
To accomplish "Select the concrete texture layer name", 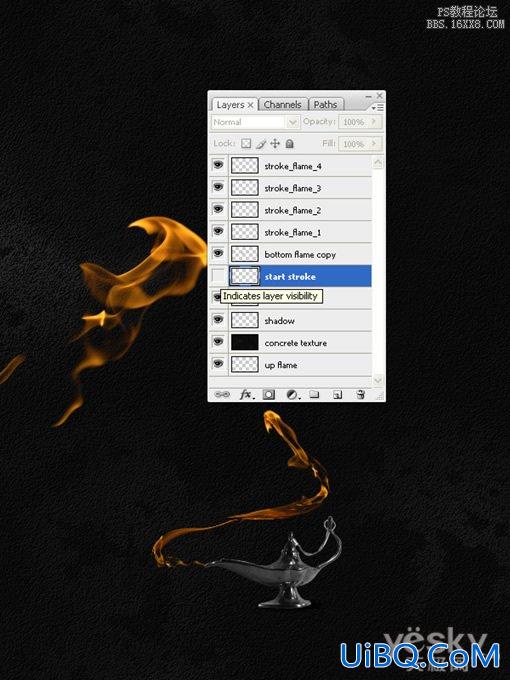I will point(296,343).
